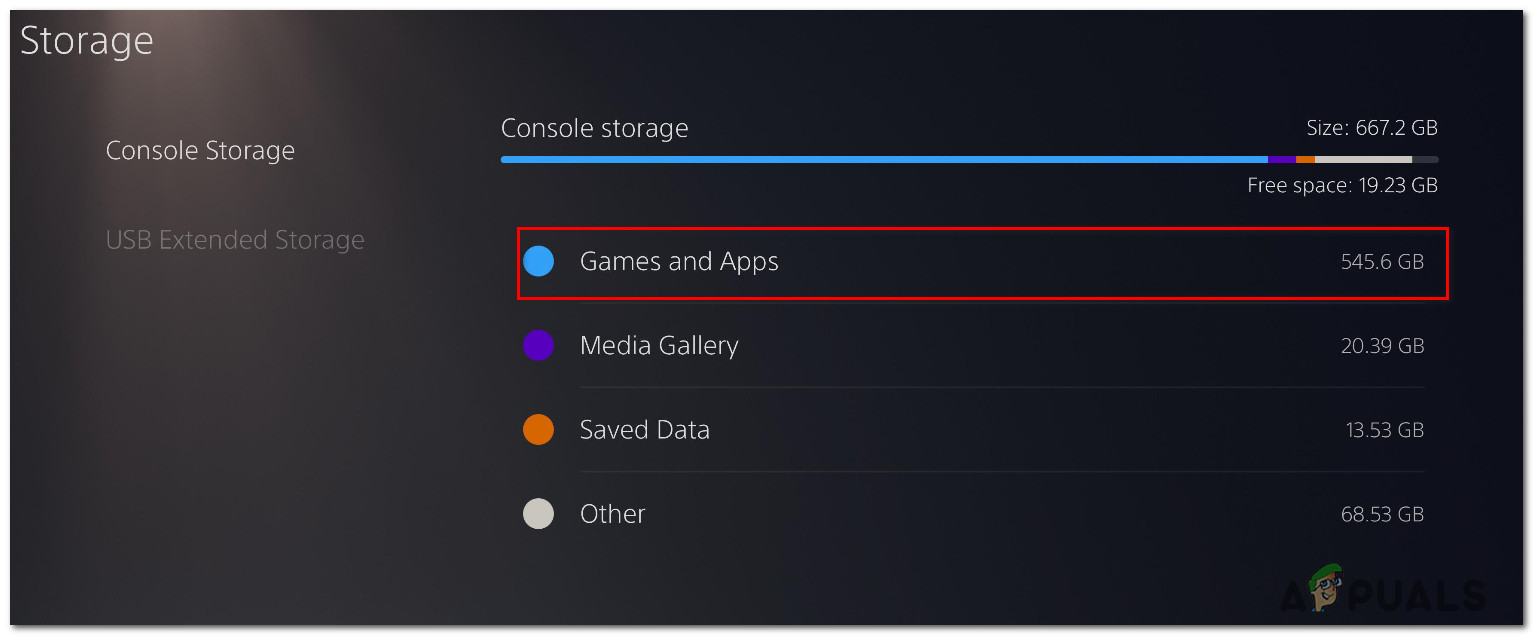Click the orange Saved Data circle icon

tap(538, 430)
